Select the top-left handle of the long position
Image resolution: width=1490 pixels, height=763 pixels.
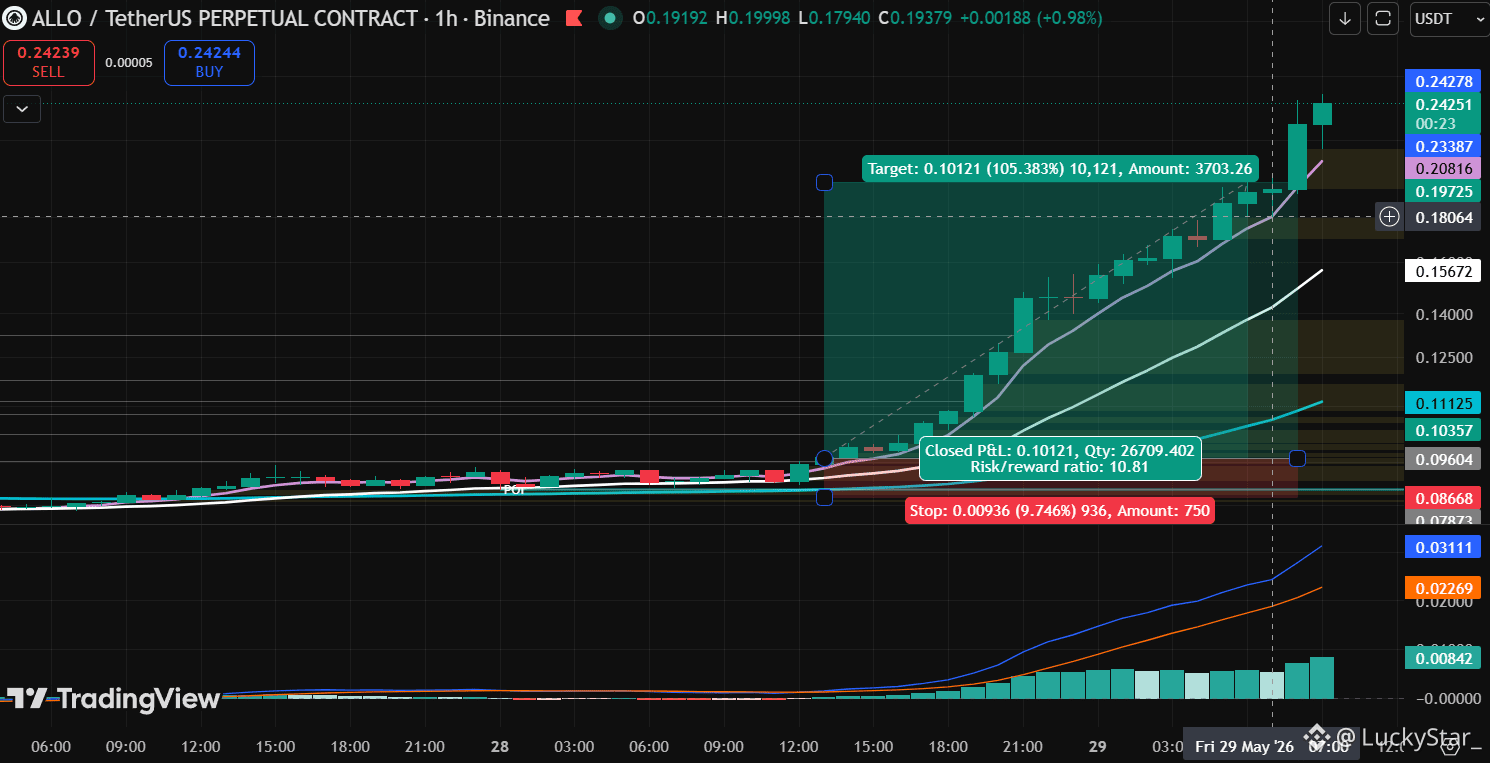(x=824, y=182)
